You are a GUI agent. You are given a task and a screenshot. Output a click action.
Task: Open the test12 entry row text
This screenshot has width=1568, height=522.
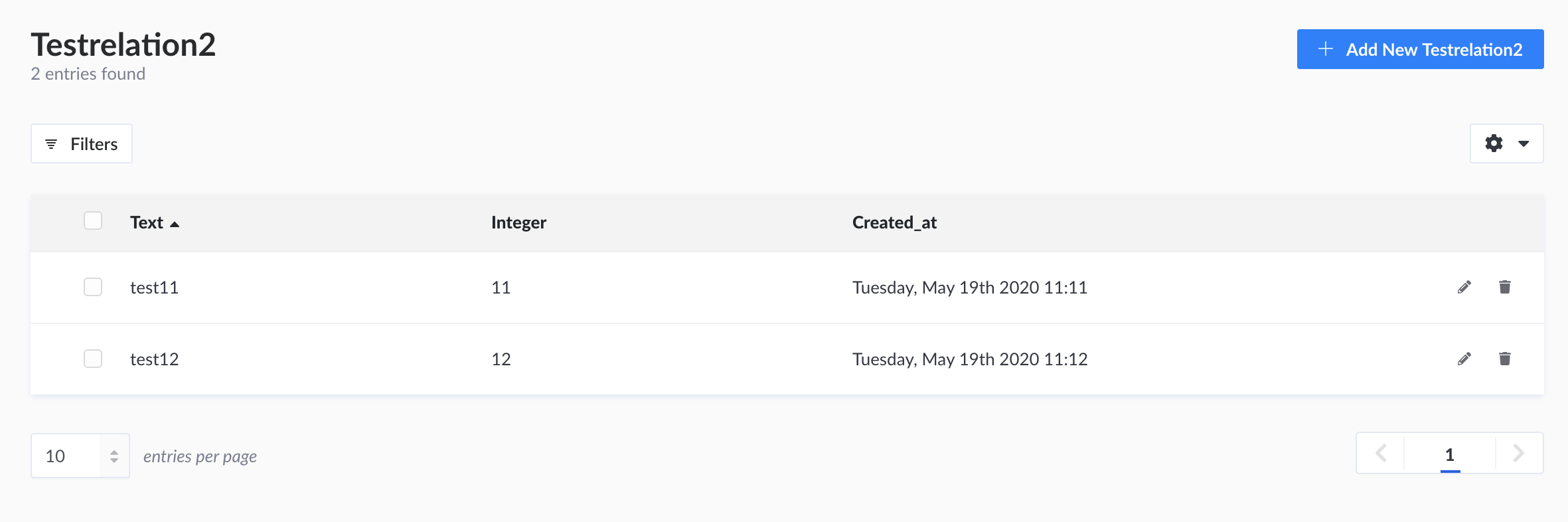click(154, 359)
